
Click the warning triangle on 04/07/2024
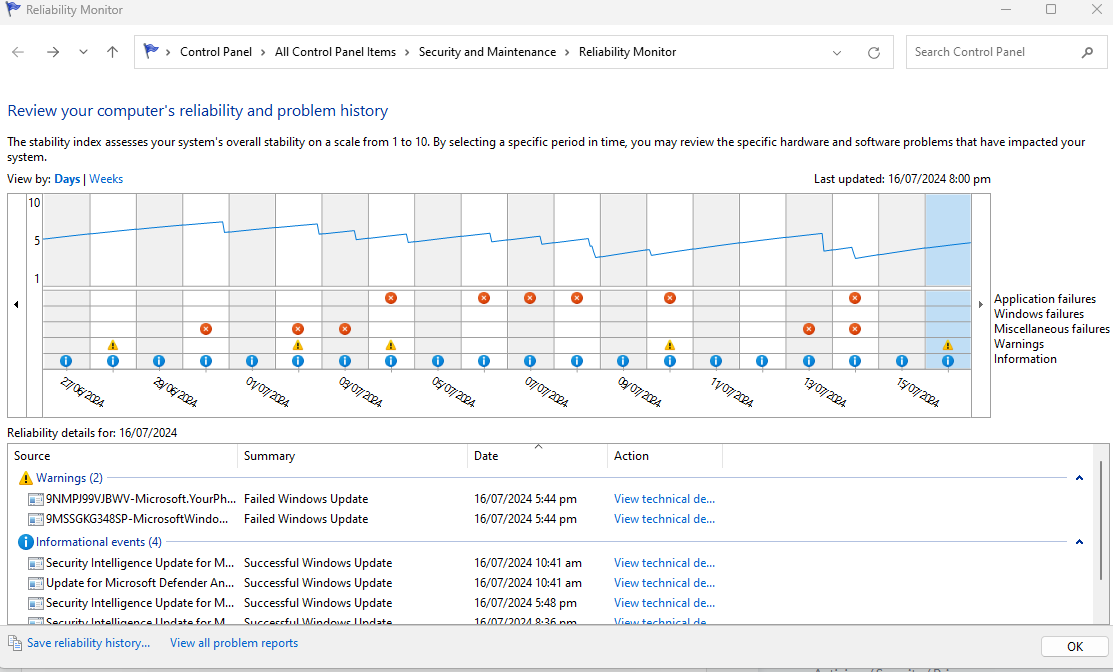[x=390, y=346]
